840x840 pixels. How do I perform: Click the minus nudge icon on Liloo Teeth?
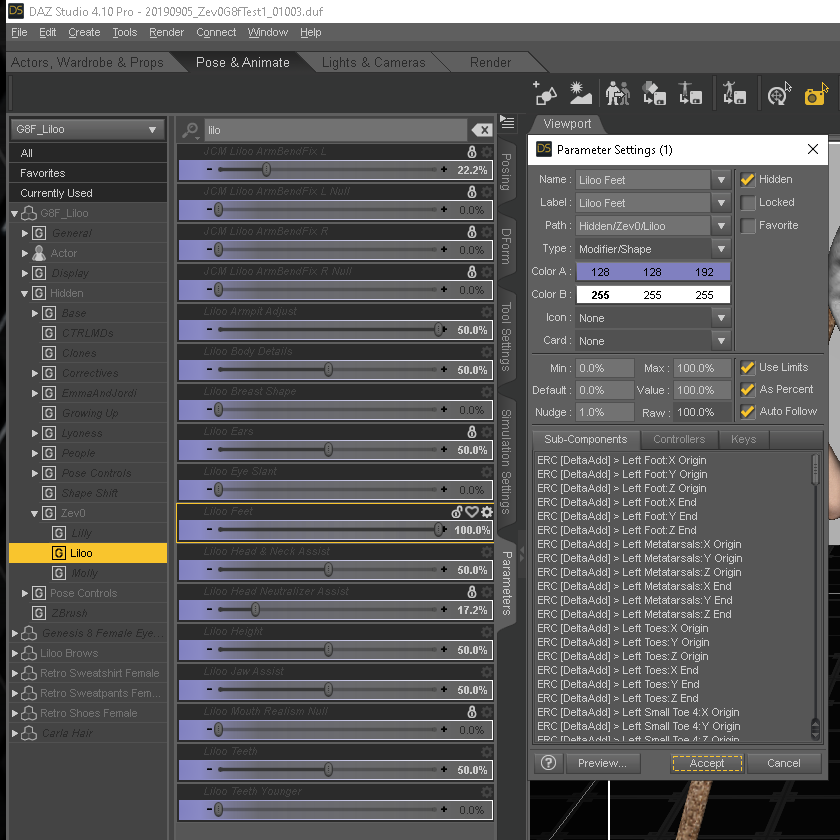[x=209, y=770]
